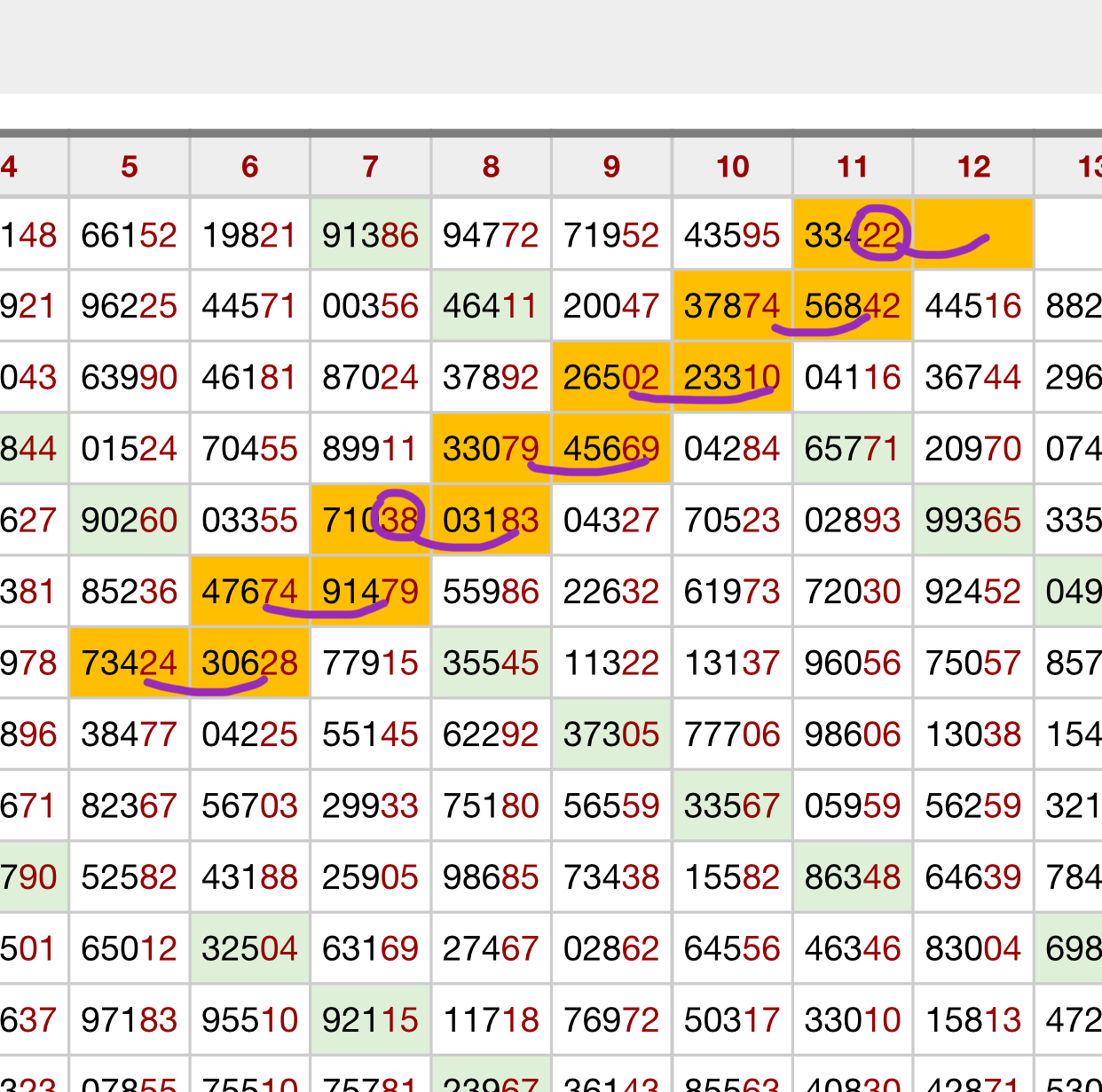Select the highlighted cell 26502
Image resolution: width=1102 pixels, height=1092 pixels.
click(611, 378)
